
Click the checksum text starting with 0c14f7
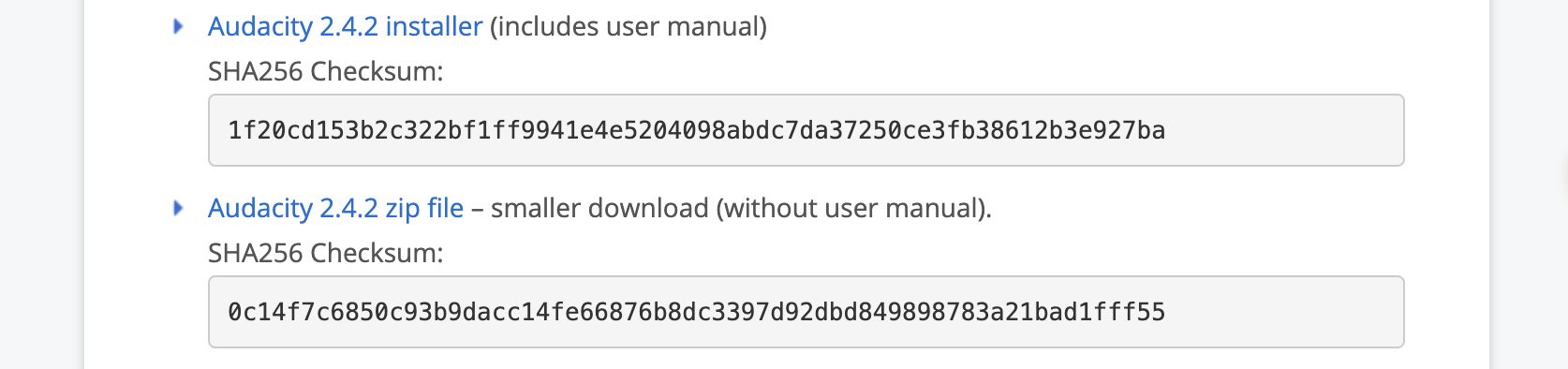696,312
